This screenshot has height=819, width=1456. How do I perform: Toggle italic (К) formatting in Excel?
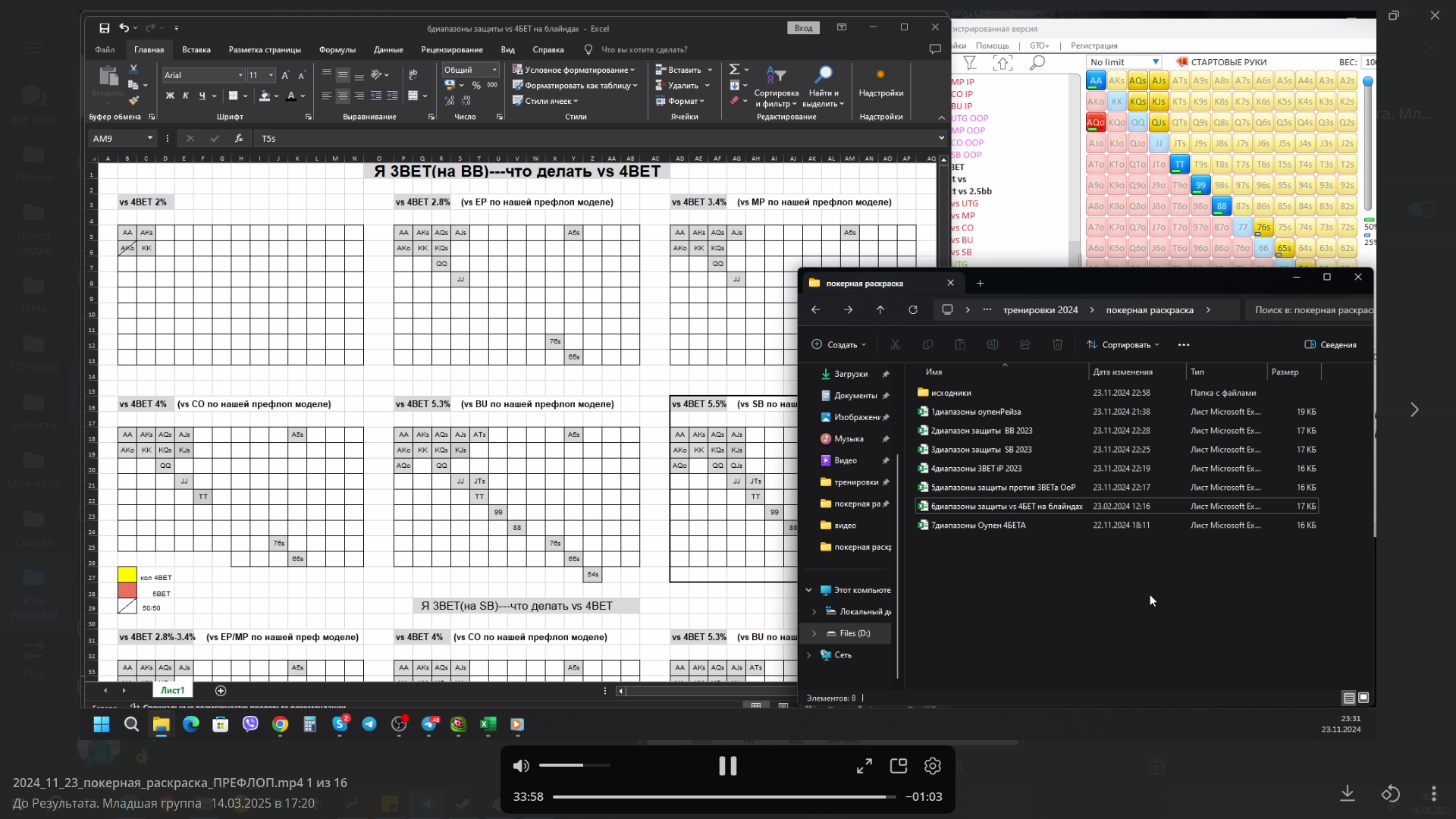[186, 96]
